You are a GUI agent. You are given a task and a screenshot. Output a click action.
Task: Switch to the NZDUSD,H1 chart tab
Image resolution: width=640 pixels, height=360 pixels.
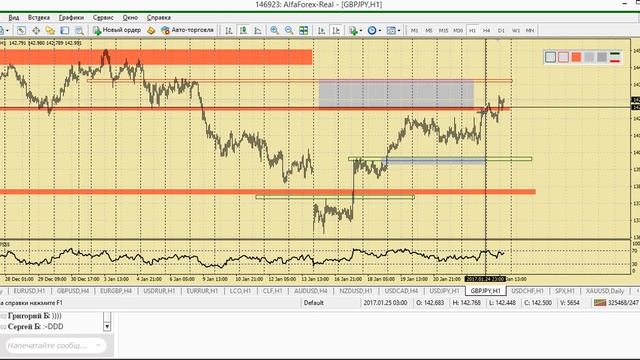tap(356, 291)
